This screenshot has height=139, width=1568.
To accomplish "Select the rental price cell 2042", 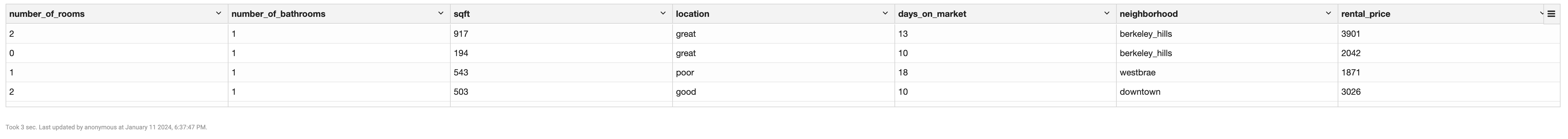I will 1351,54.
